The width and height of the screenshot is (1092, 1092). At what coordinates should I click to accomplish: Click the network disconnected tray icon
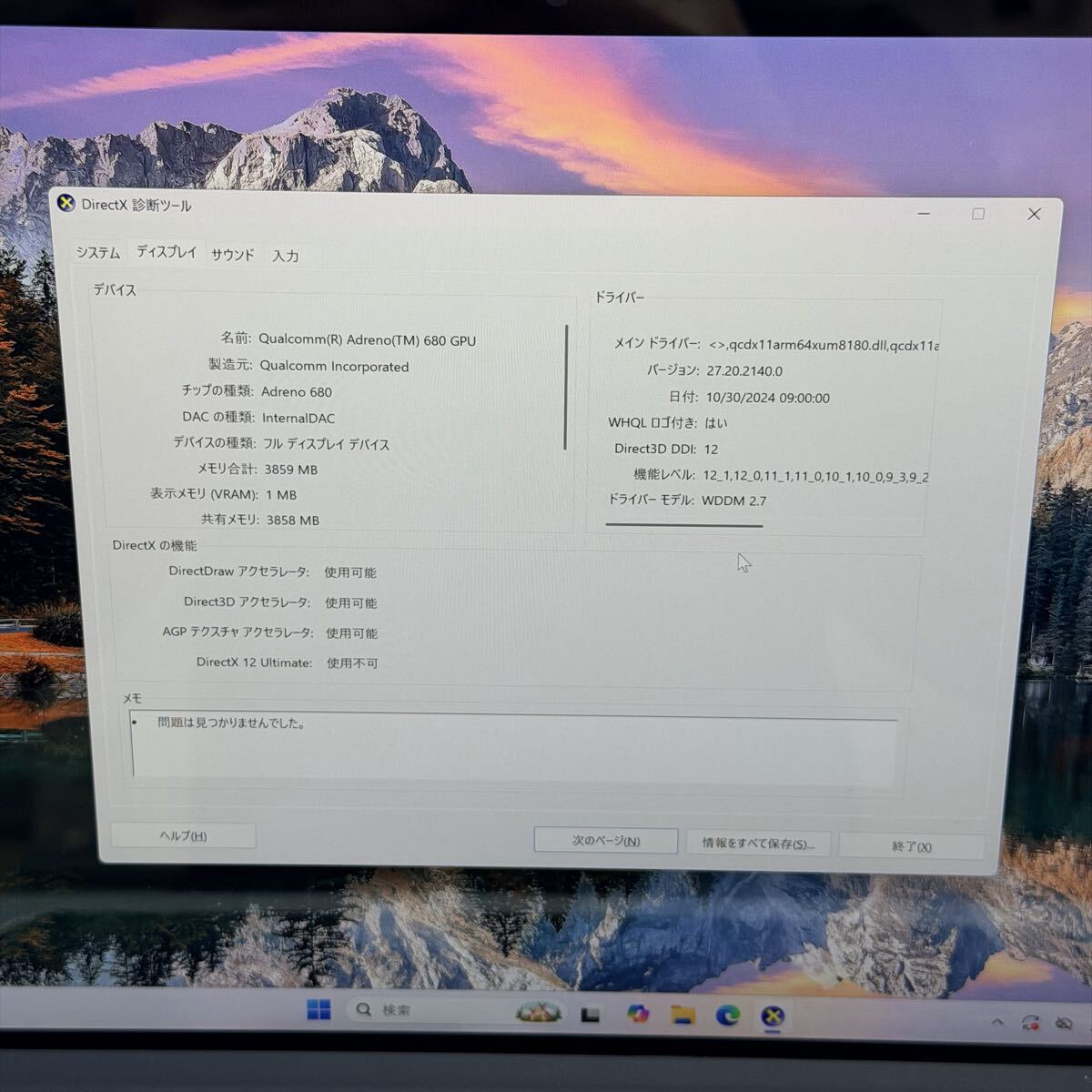click(x=1063, y=1024)
